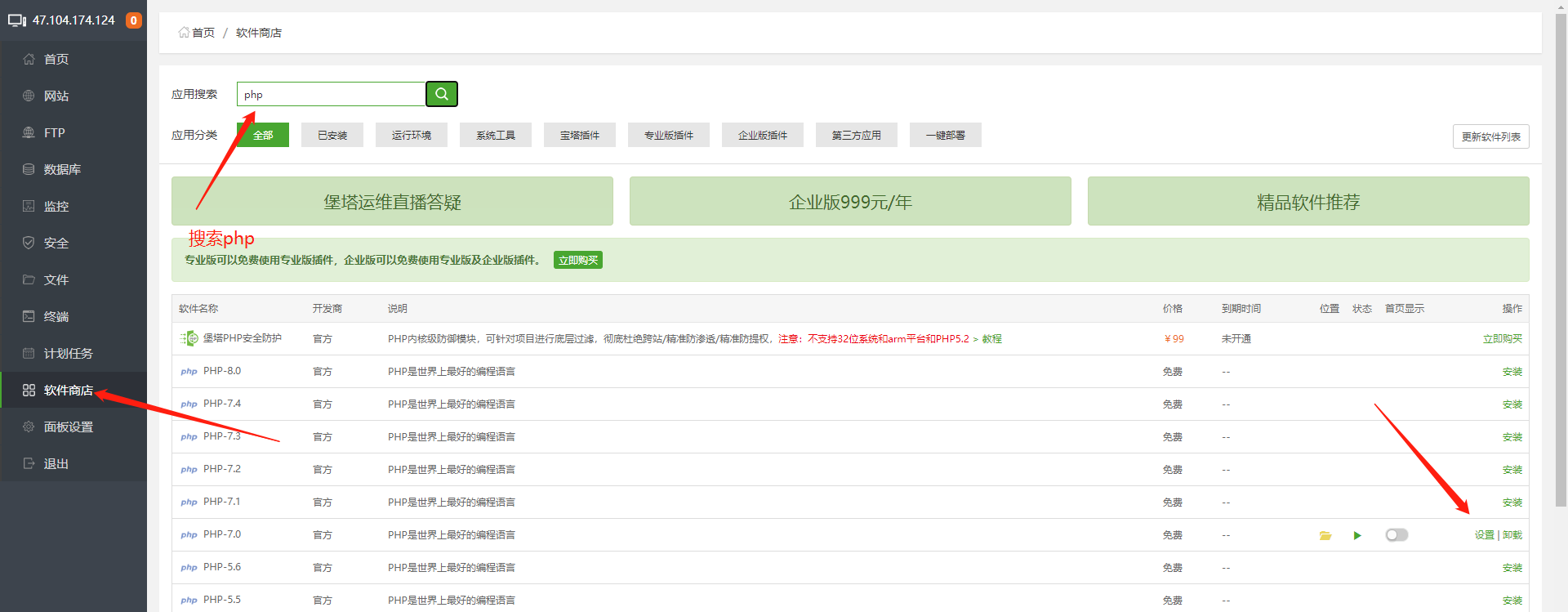Open the 终端 terminal sidebar icon
Viewport: 1568px width, 612px height.
pos(29,317)
